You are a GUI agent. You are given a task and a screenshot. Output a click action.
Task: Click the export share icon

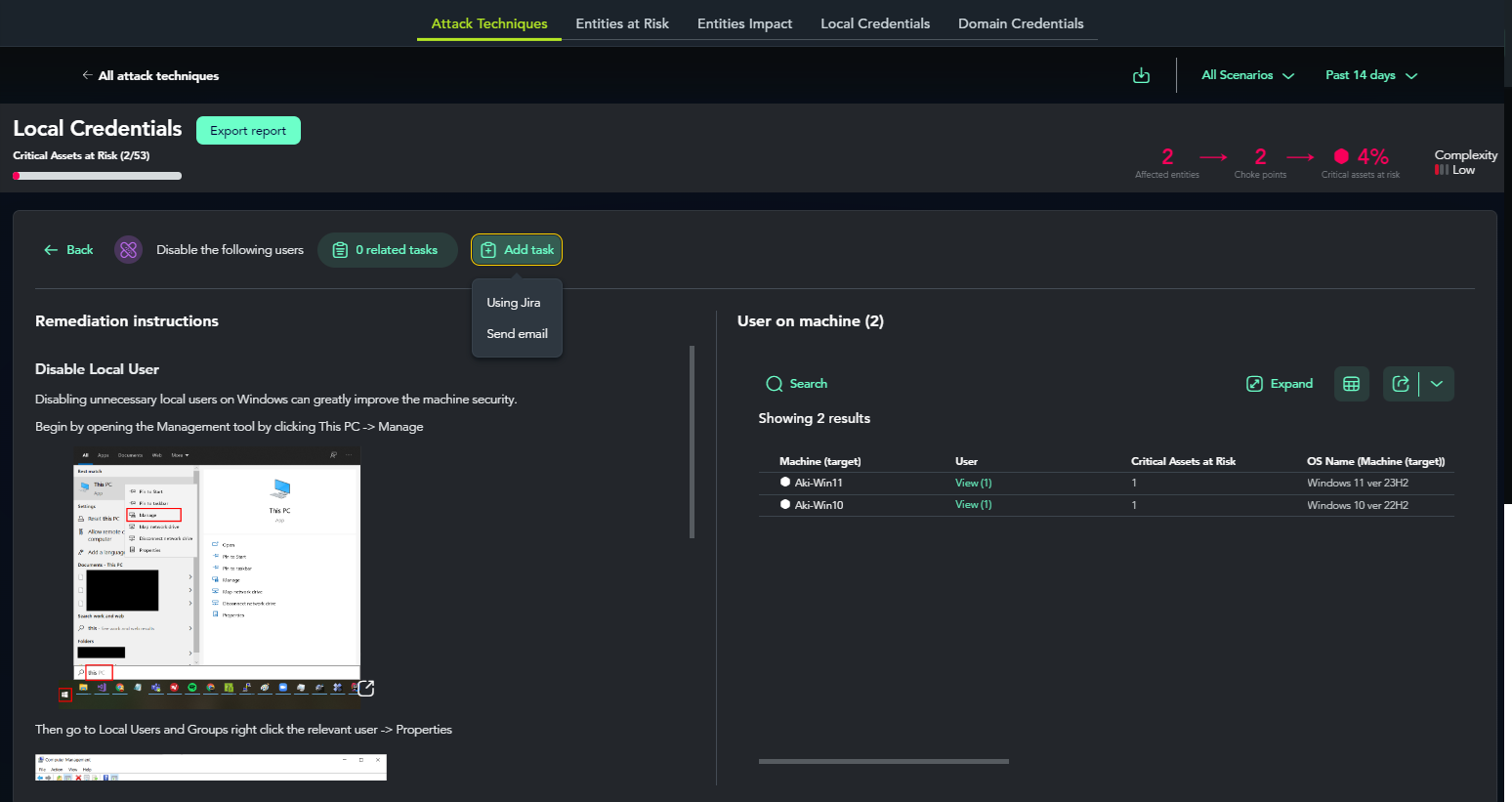(1401, 384)
